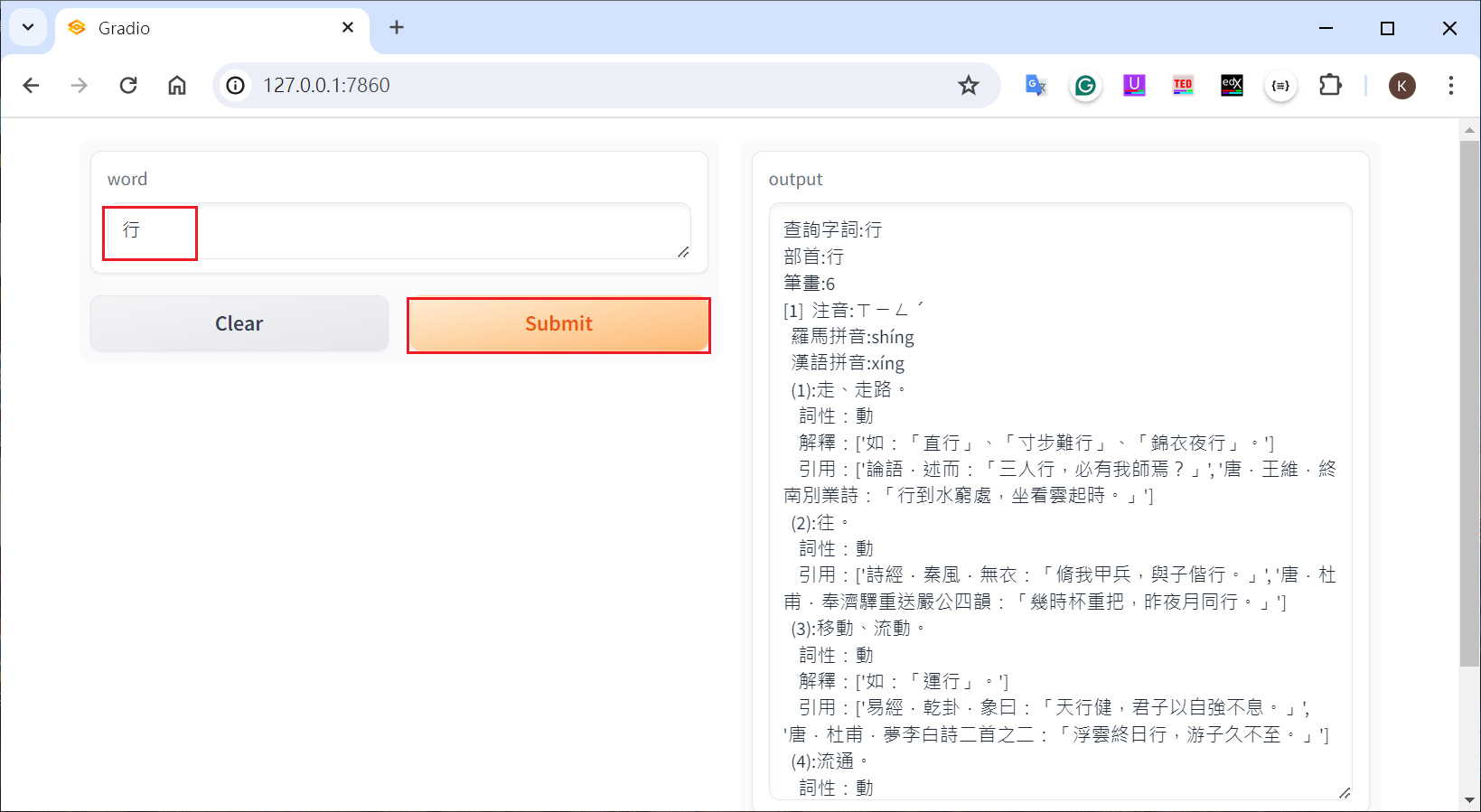Open the Grammarly extension icon
This screenshot has width=1481, height=812.
coord(1085,85)
